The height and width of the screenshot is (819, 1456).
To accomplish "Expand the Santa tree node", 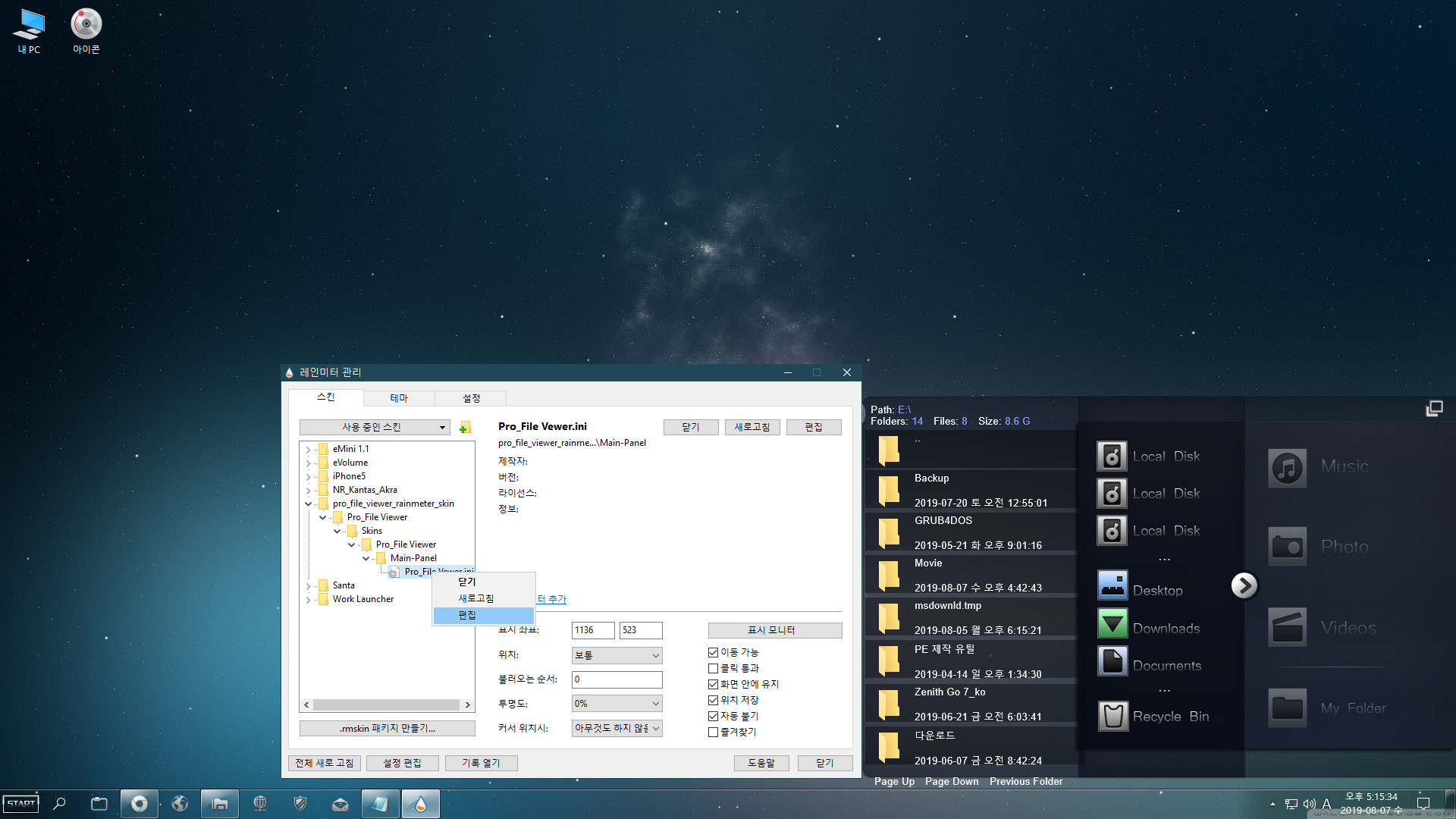I will pyautogui.click(x=308, y=585).
